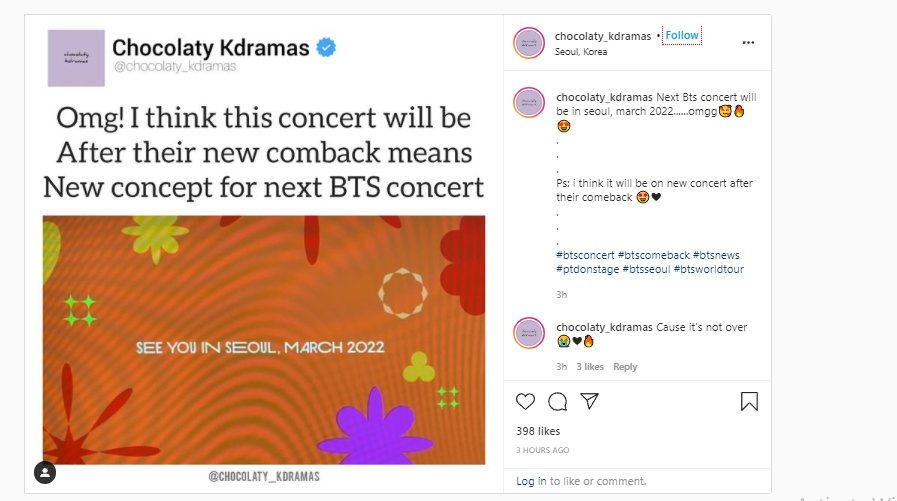This screenshot has height=501, width=897.
Task: Save post with bookmark icon
Action: coord(749,401)
